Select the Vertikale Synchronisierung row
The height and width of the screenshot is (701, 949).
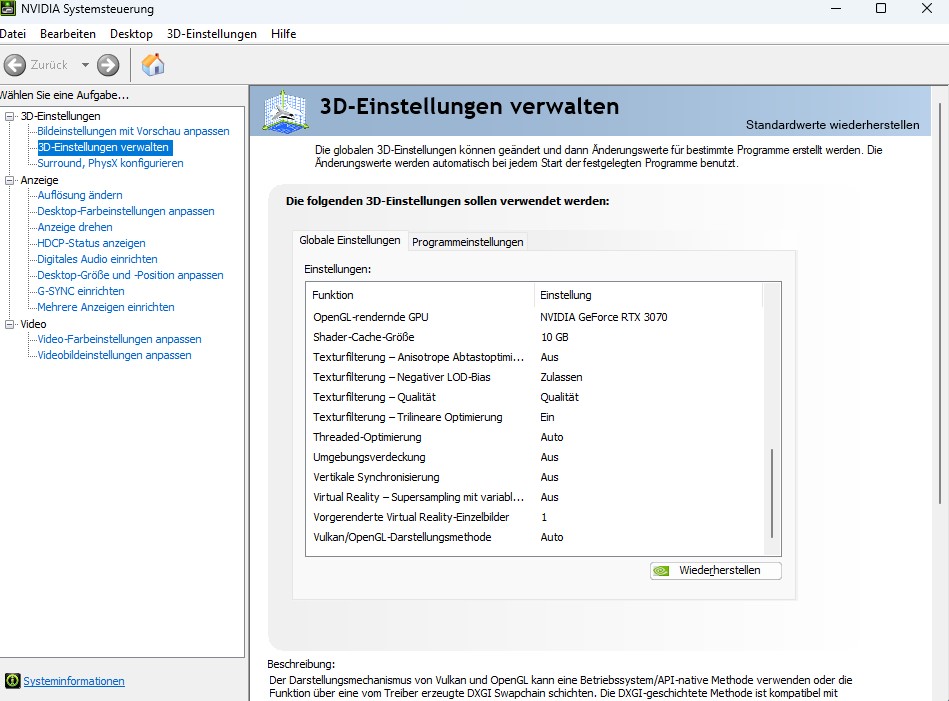point(535,476)
